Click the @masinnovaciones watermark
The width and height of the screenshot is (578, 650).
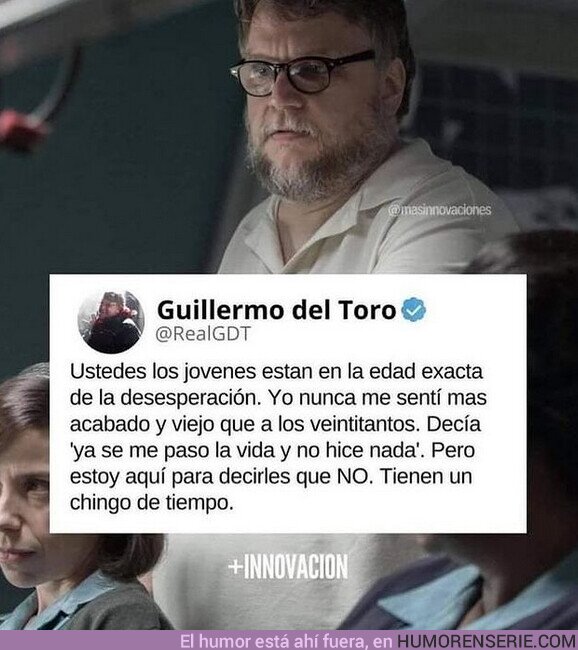pos(440,210)
